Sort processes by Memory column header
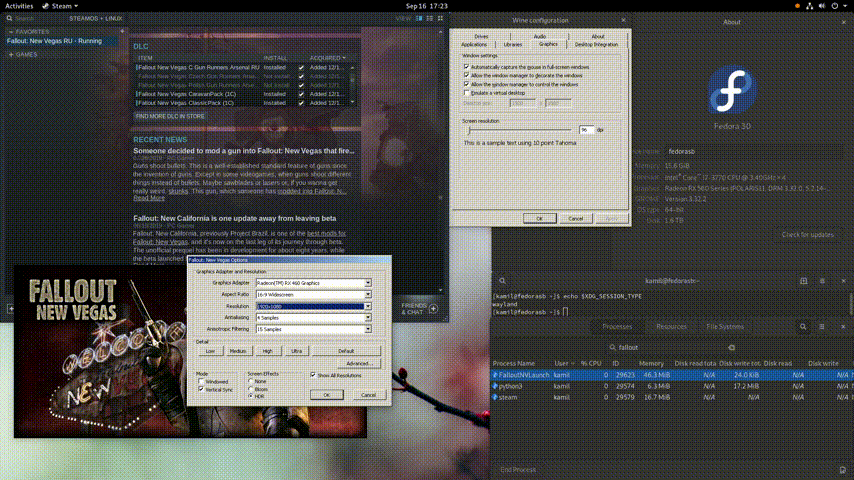 [x=651, y=363]
